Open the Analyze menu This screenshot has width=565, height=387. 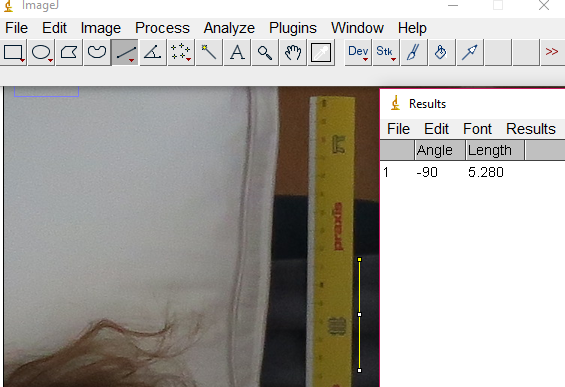pyautogui.click(x=229, y=28)
